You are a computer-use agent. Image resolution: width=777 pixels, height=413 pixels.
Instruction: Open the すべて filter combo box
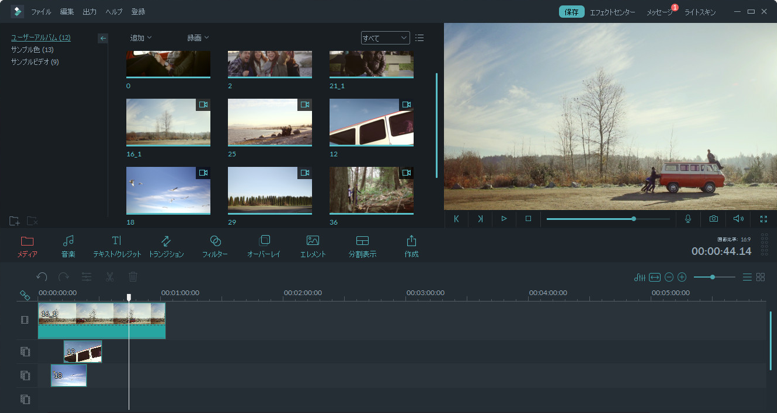pos(385,38)
